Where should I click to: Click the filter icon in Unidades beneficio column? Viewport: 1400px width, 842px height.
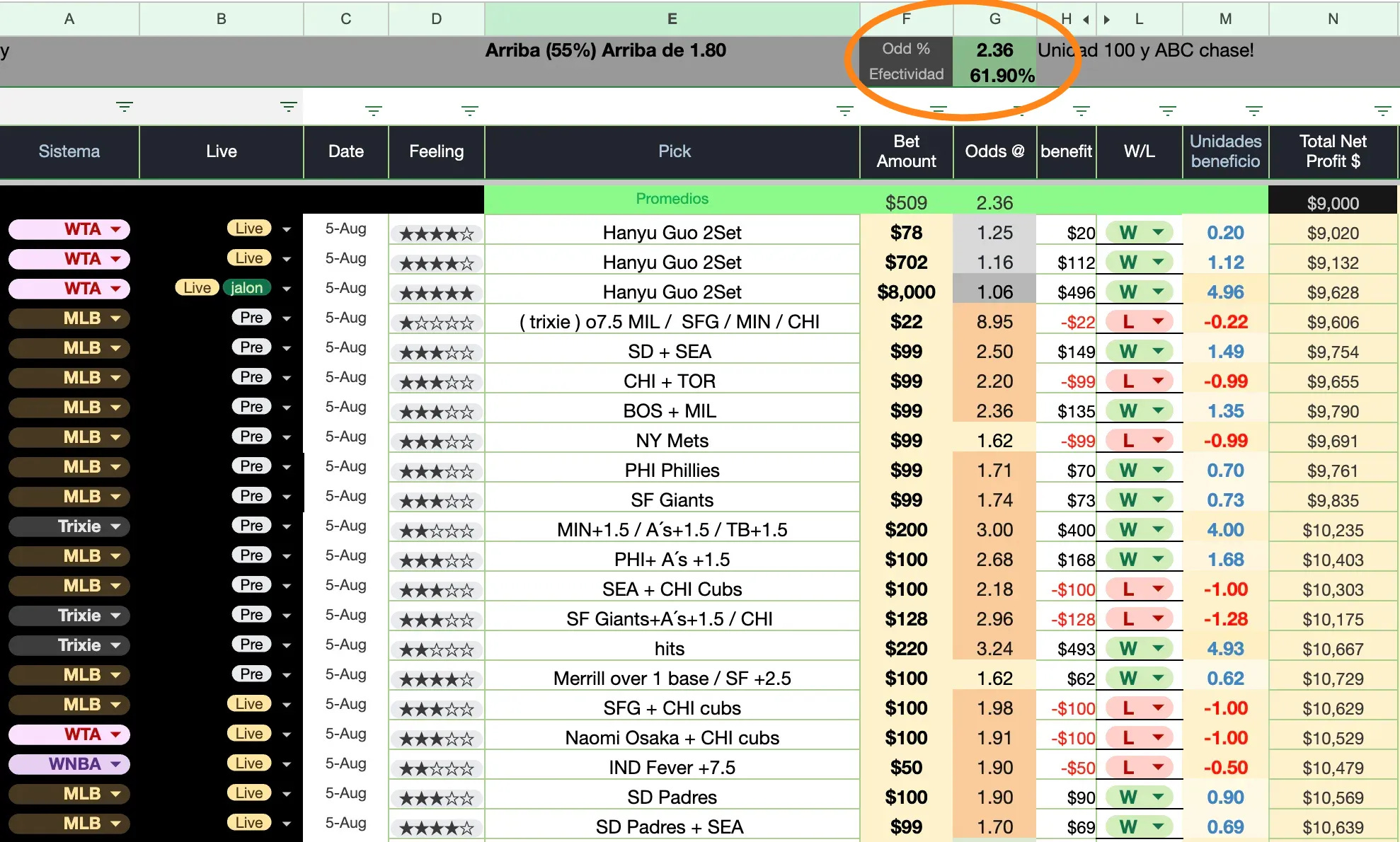click(1253, 111)
